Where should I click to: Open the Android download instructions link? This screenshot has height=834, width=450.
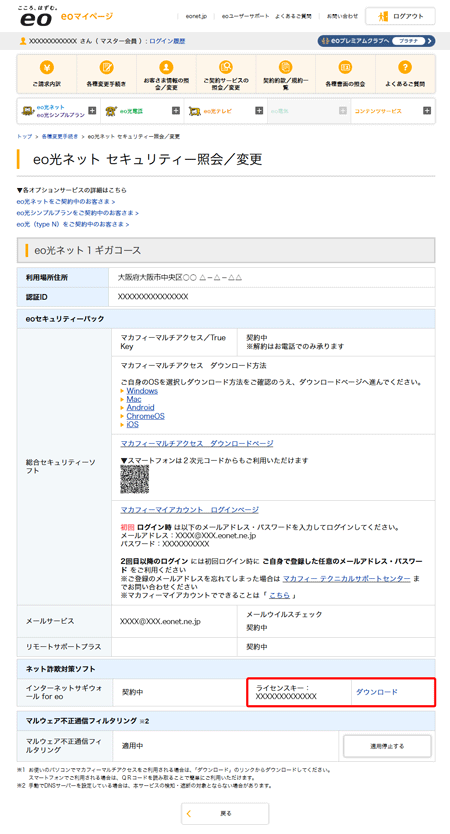(140, 407)
